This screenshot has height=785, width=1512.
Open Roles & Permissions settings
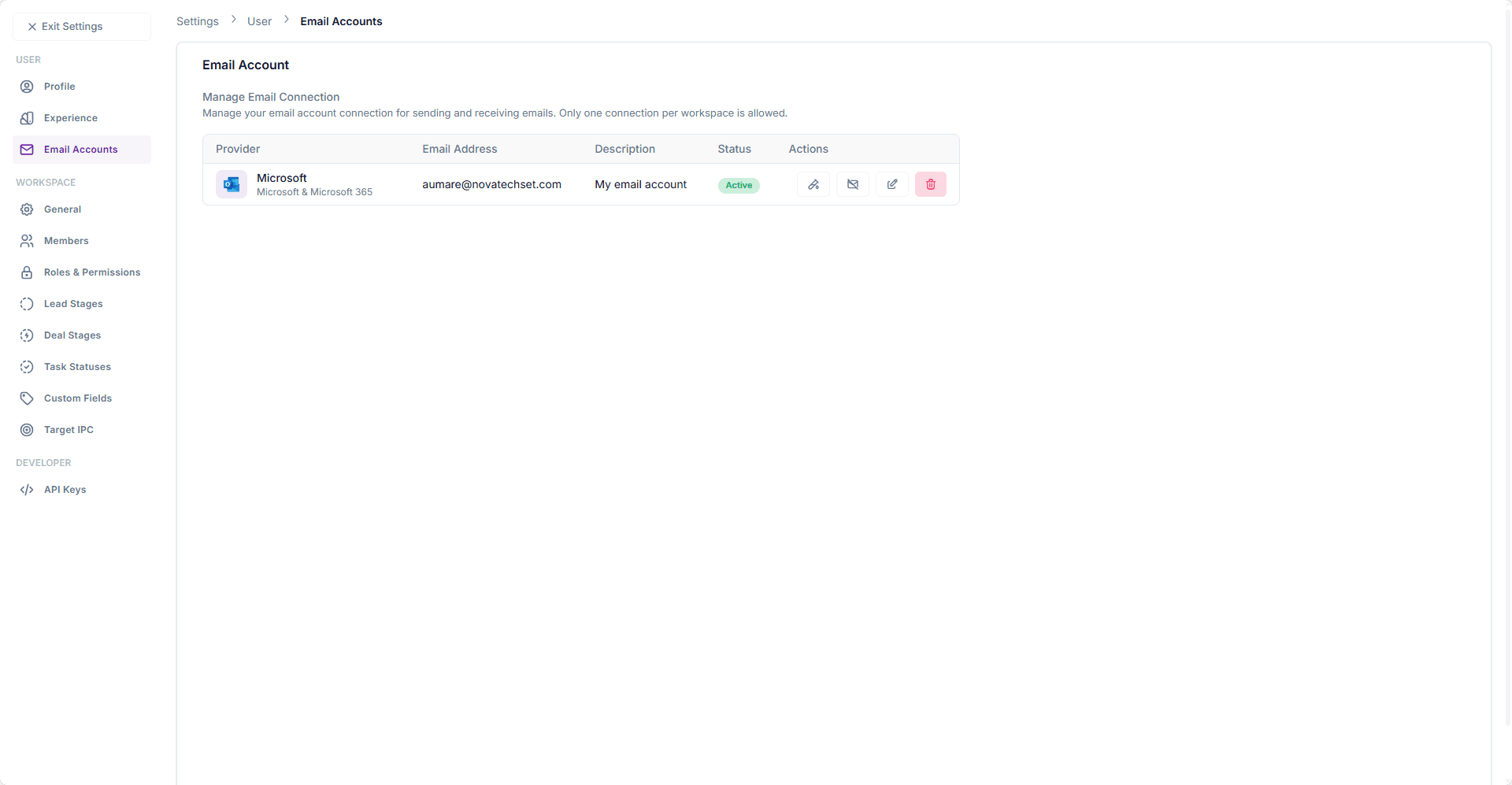click(x=91, y=272)
